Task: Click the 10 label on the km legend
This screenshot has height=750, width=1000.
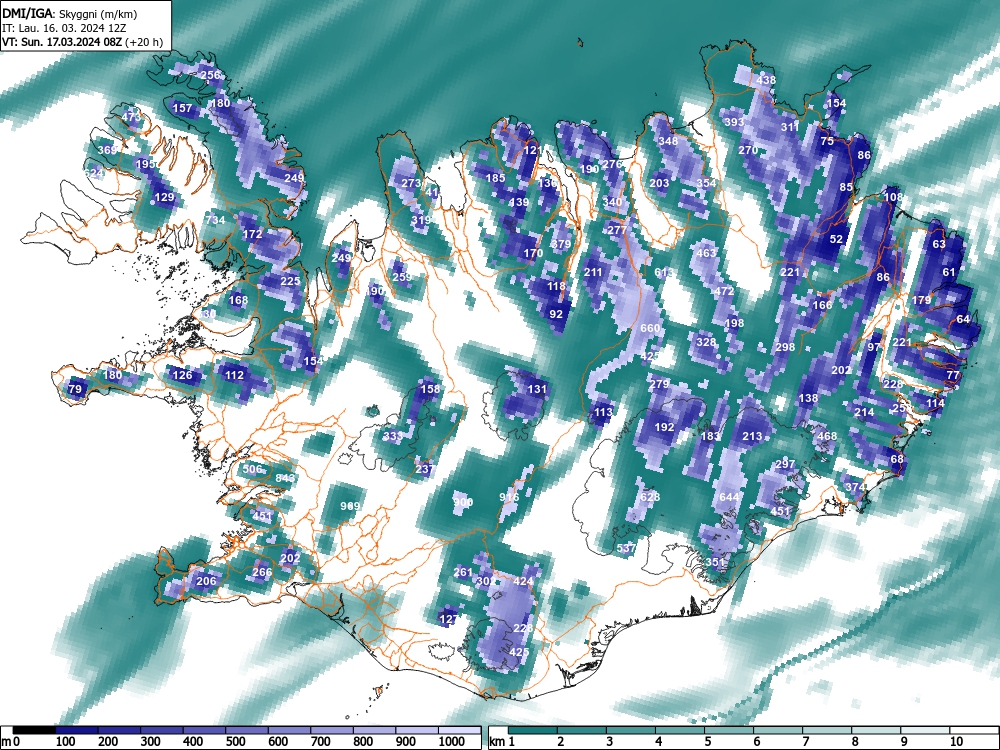Action: point(955,742)
